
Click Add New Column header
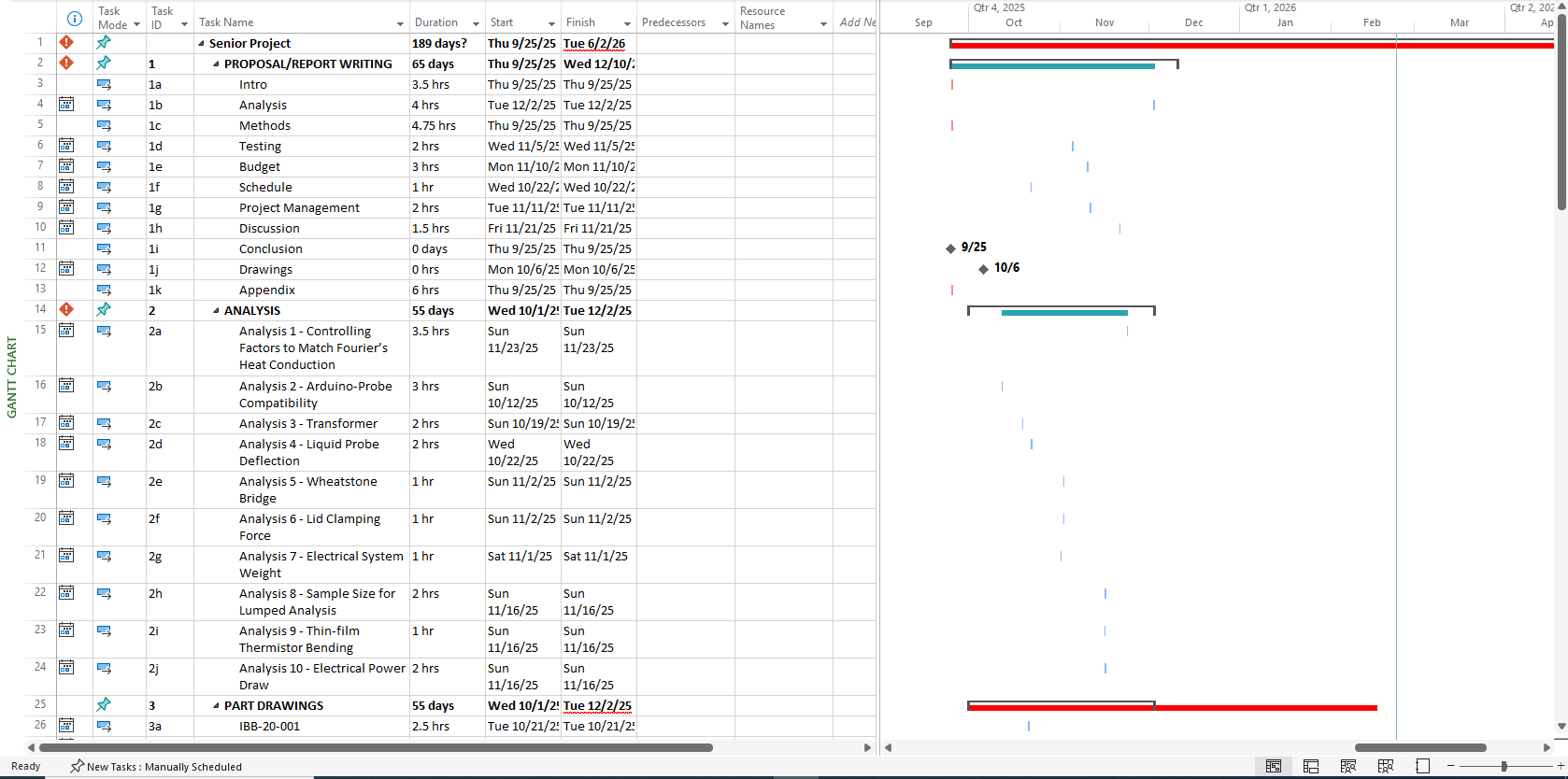pyautogui.click(x=856, y=22)
